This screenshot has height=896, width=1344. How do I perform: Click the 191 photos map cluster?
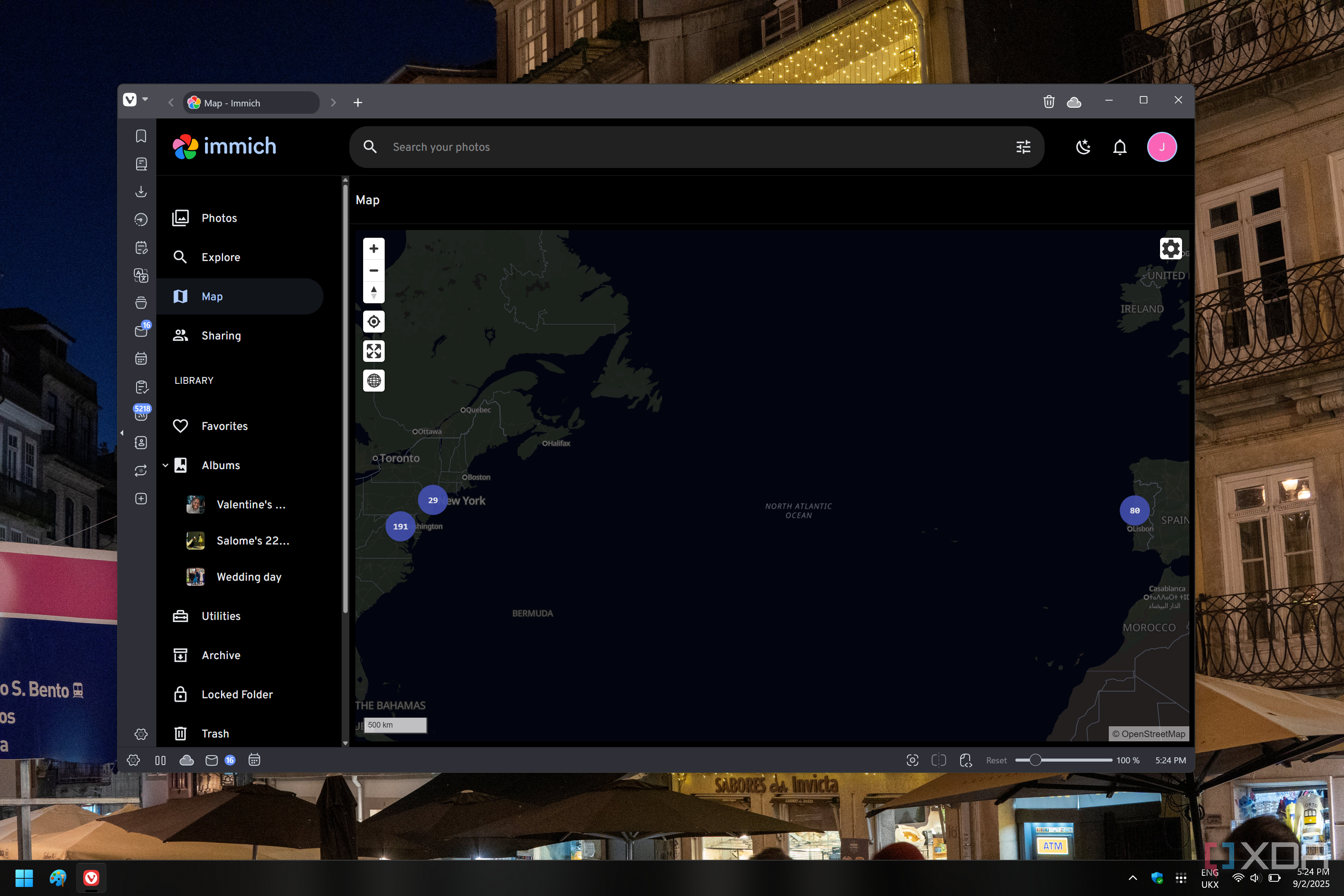click(x=400, y=526)
